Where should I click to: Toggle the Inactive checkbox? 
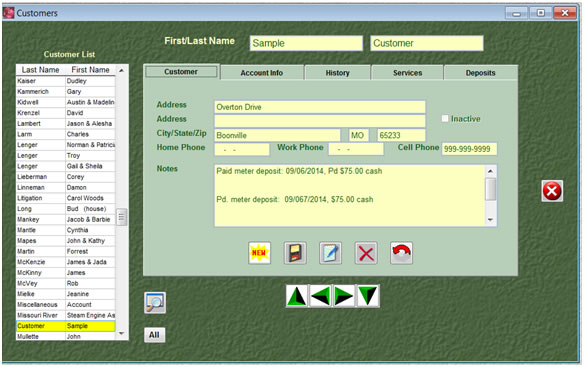click(x=445, y=118)
